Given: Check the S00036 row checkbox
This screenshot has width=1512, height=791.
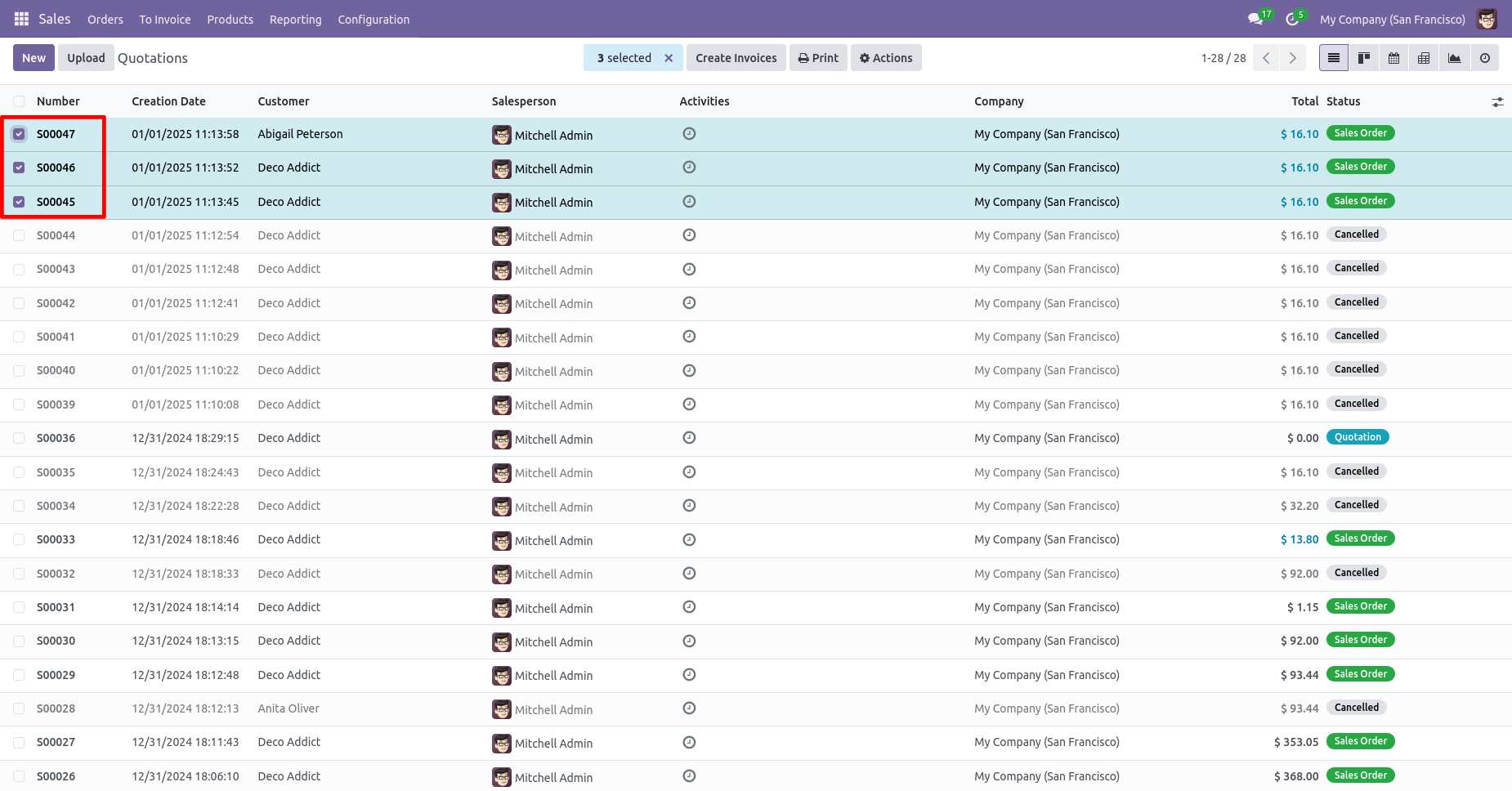Looking at the screenshot, I should click(x=19, y=438).
